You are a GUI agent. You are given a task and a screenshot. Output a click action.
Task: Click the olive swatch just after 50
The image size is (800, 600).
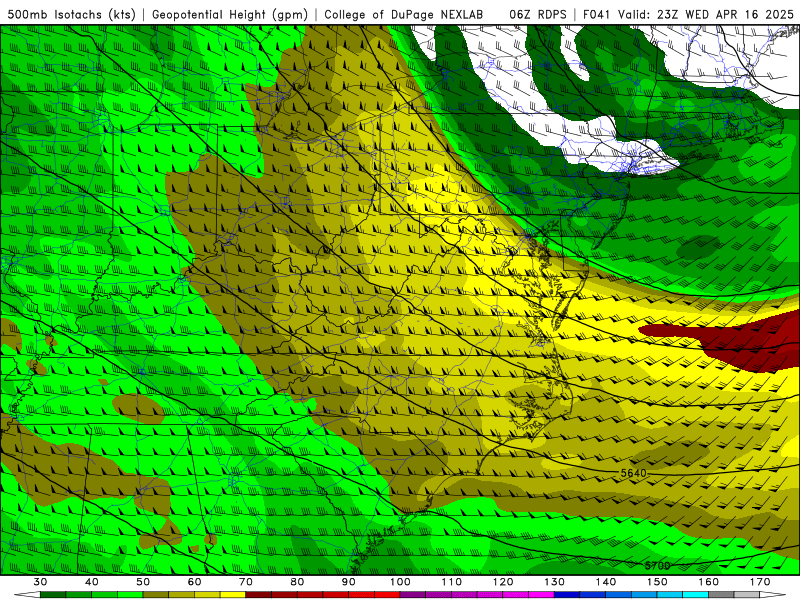tap(156, 595)
